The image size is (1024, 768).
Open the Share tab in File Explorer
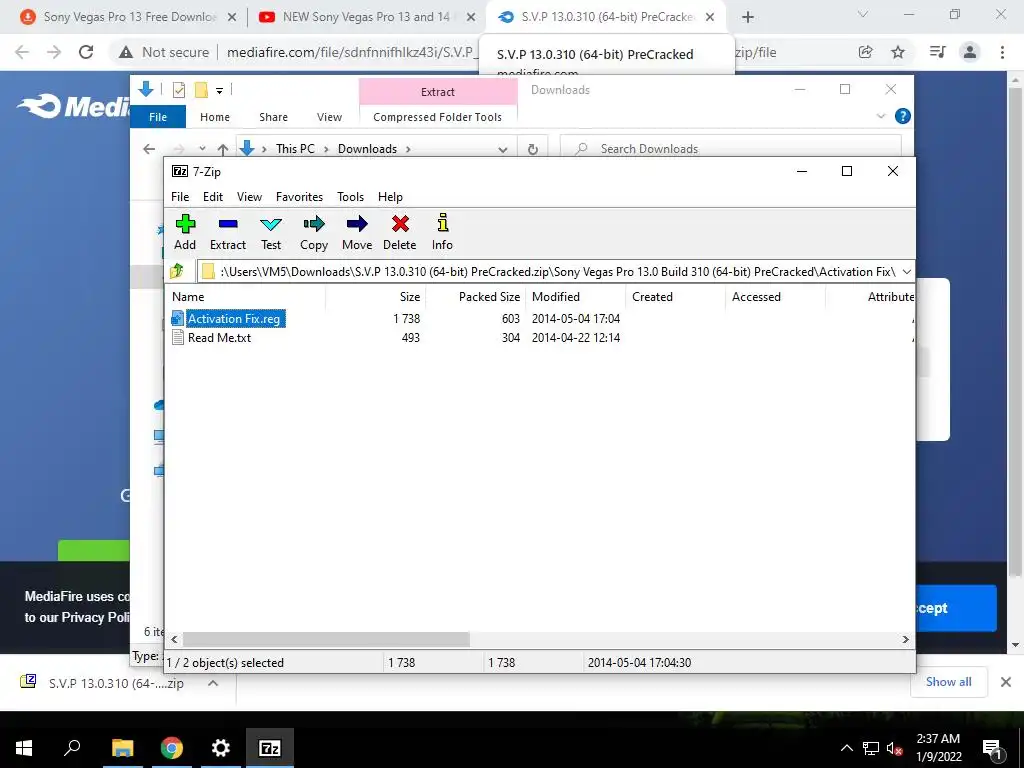coord(273,117)
